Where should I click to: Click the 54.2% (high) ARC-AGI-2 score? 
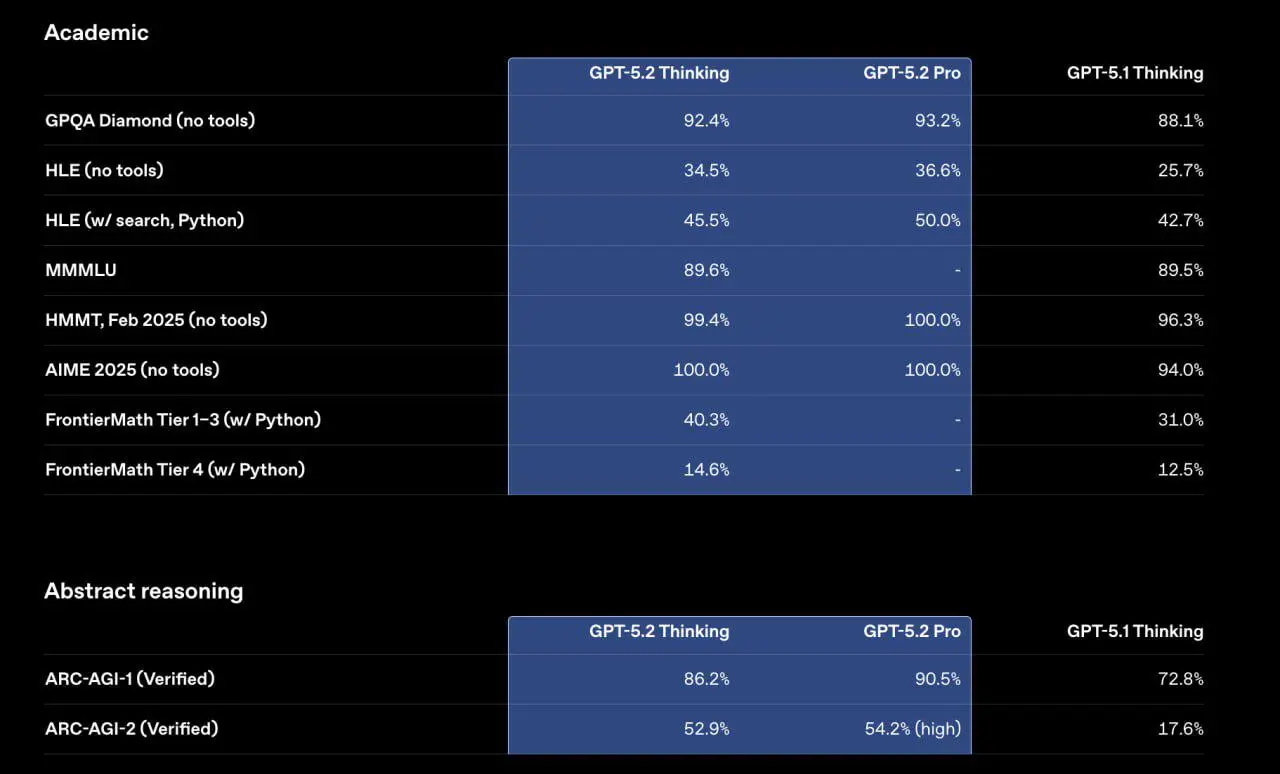tap(913, 729)
